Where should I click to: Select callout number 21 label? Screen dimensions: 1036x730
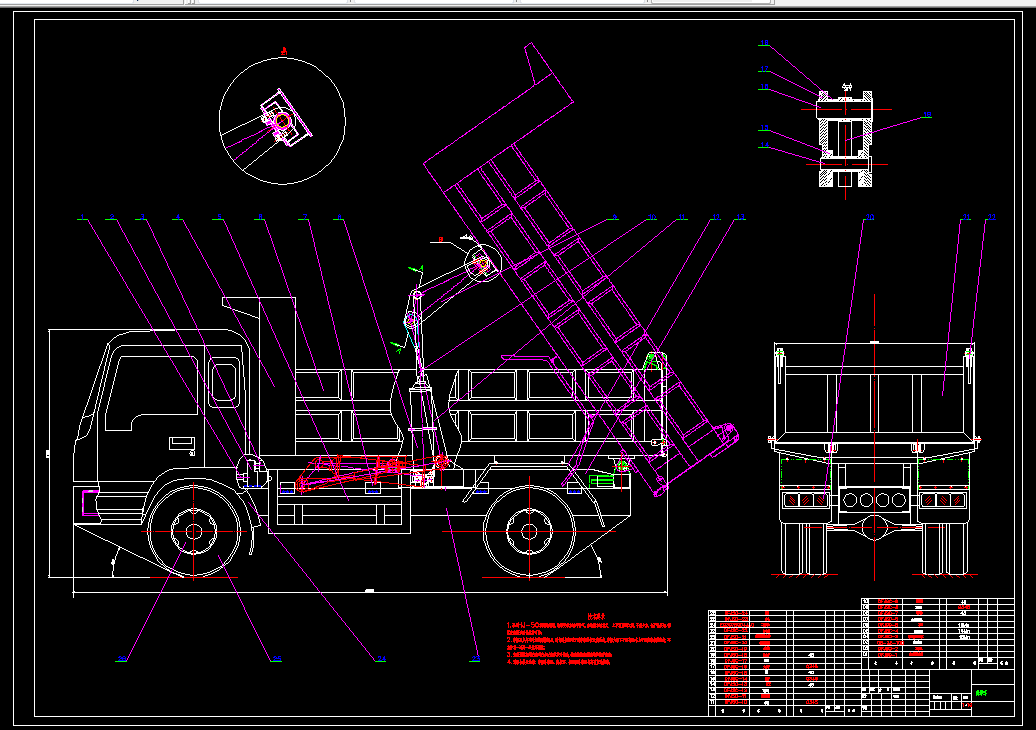coord(967,216)
